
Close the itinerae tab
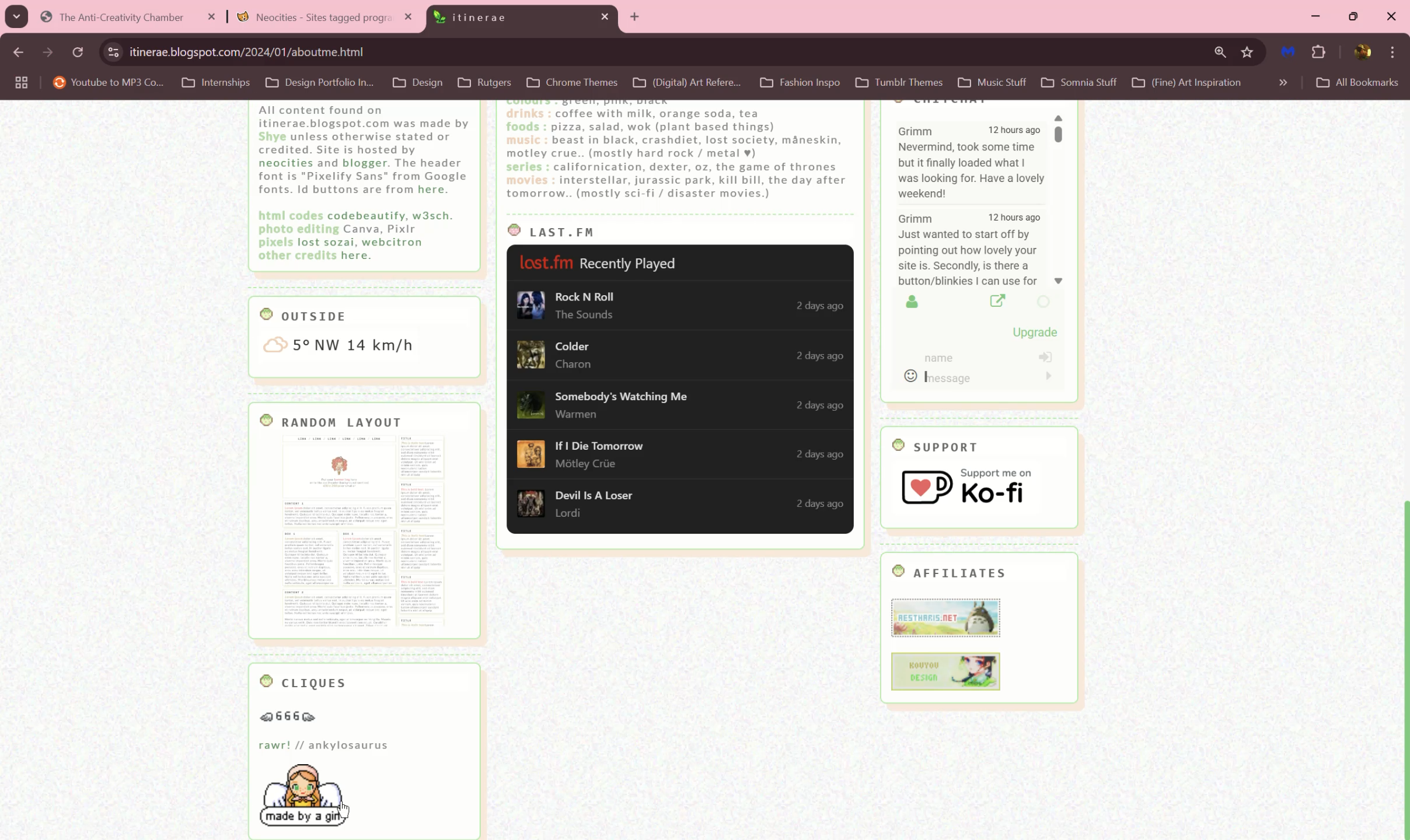pos(605,17)
